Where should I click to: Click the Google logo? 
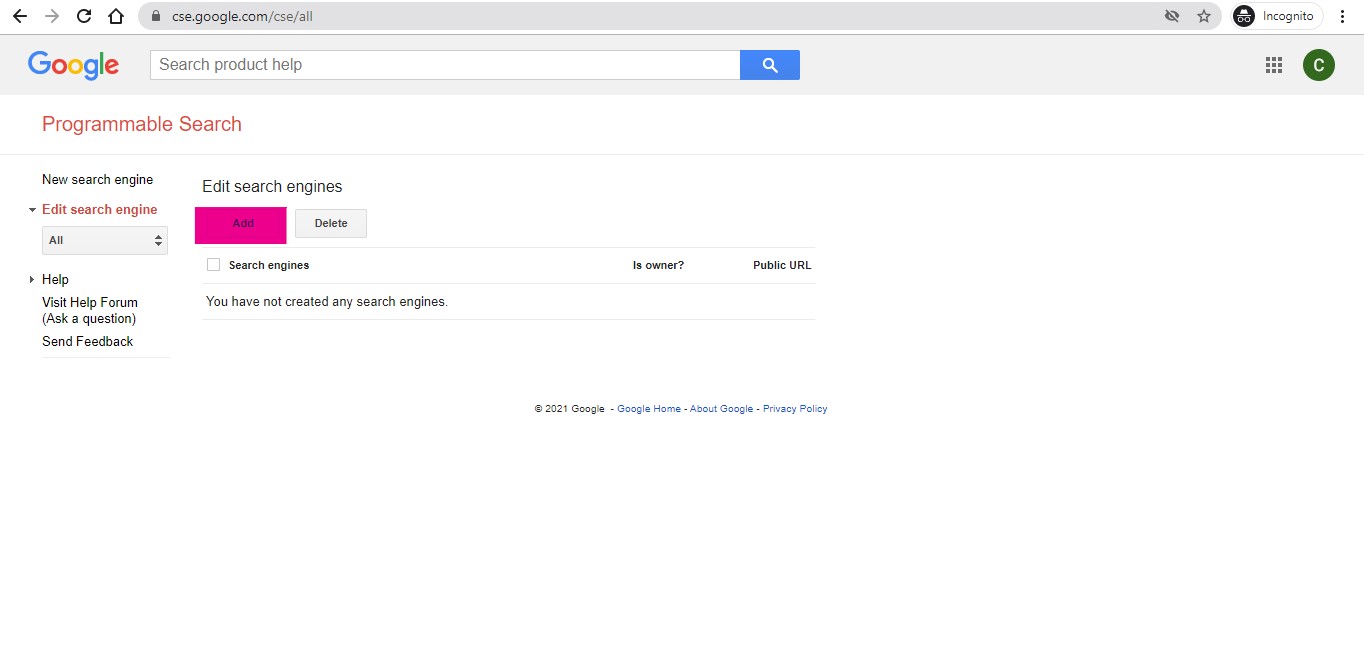click(73, 65)
